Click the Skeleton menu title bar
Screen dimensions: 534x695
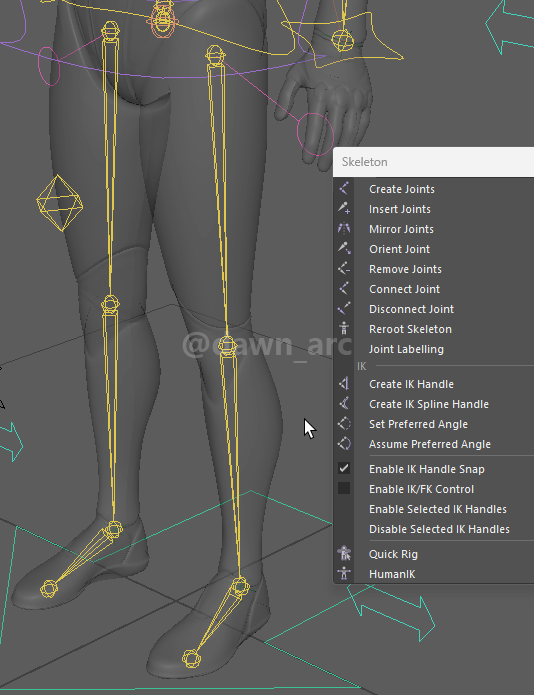433,162
